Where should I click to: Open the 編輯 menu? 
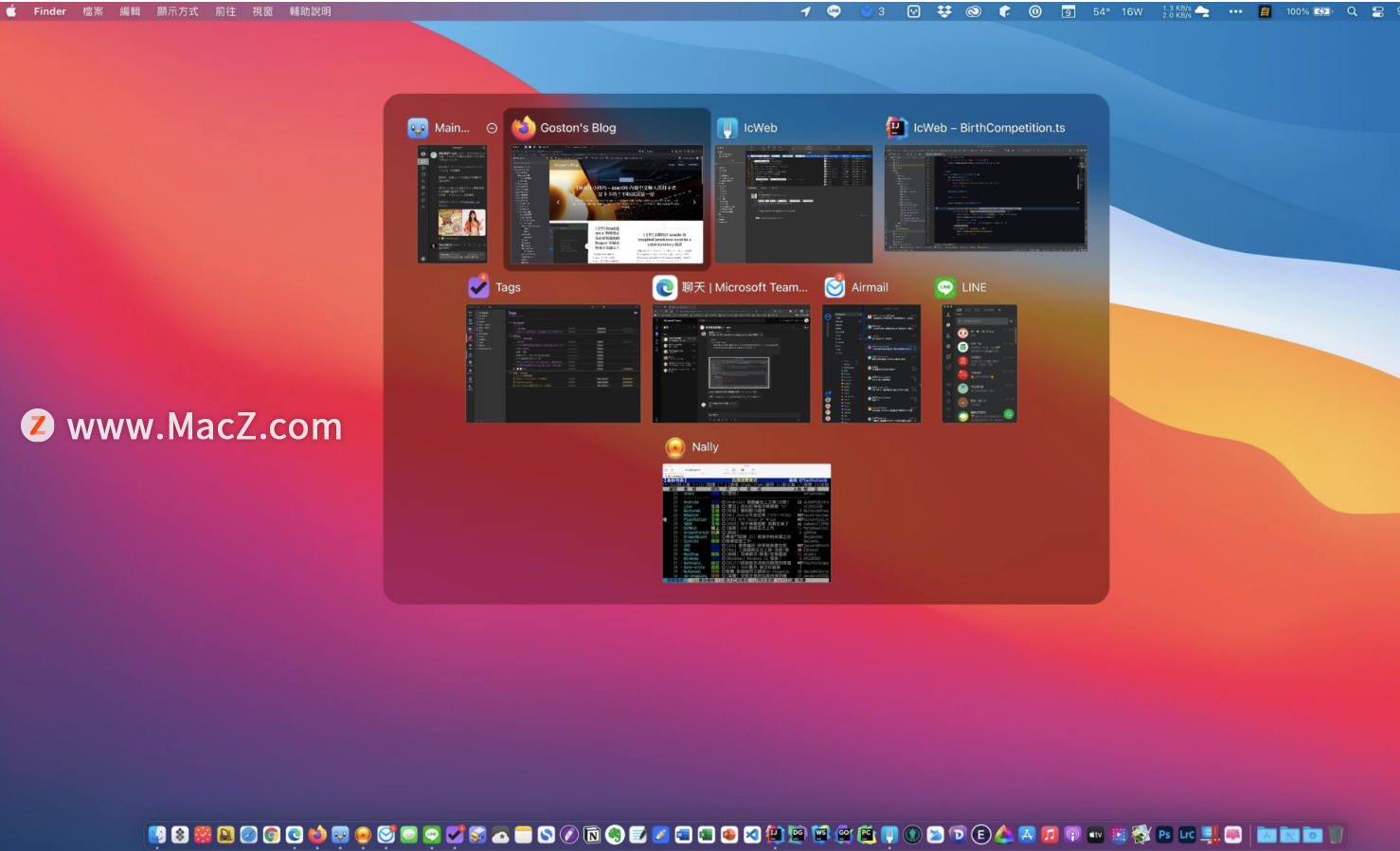coord(130,11)
